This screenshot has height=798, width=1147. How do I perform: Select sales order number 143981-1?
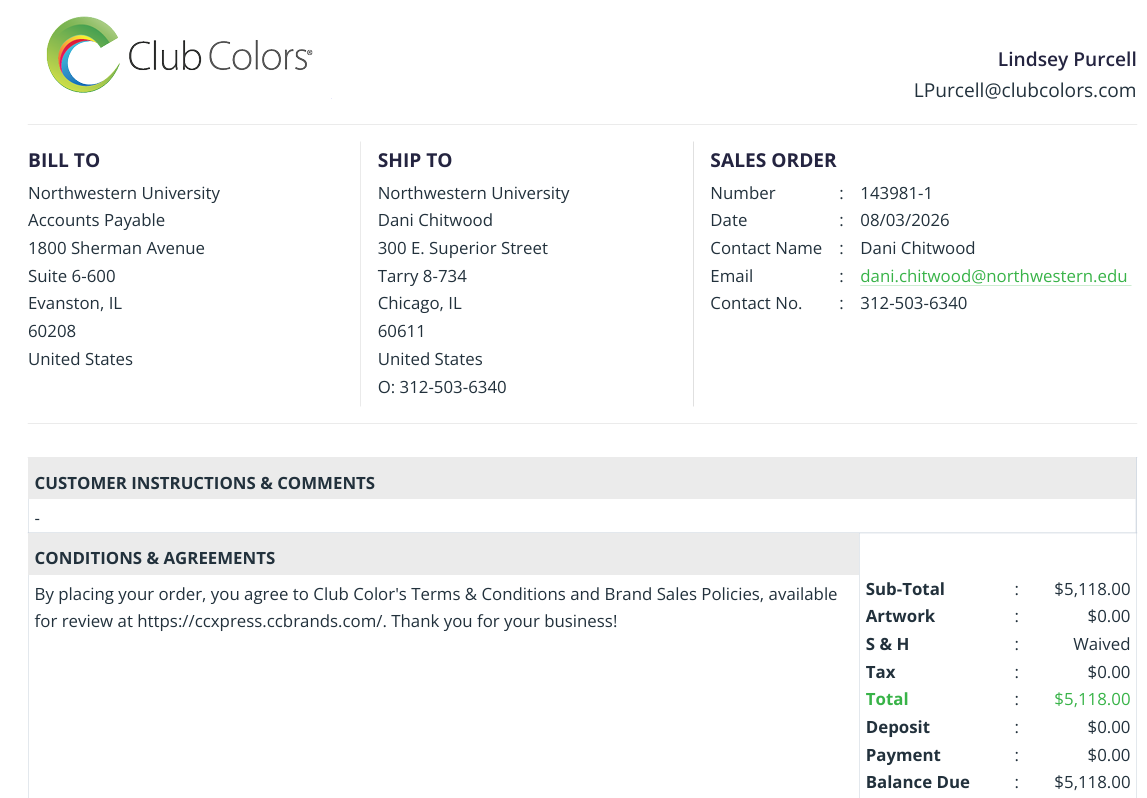point(895,193)
